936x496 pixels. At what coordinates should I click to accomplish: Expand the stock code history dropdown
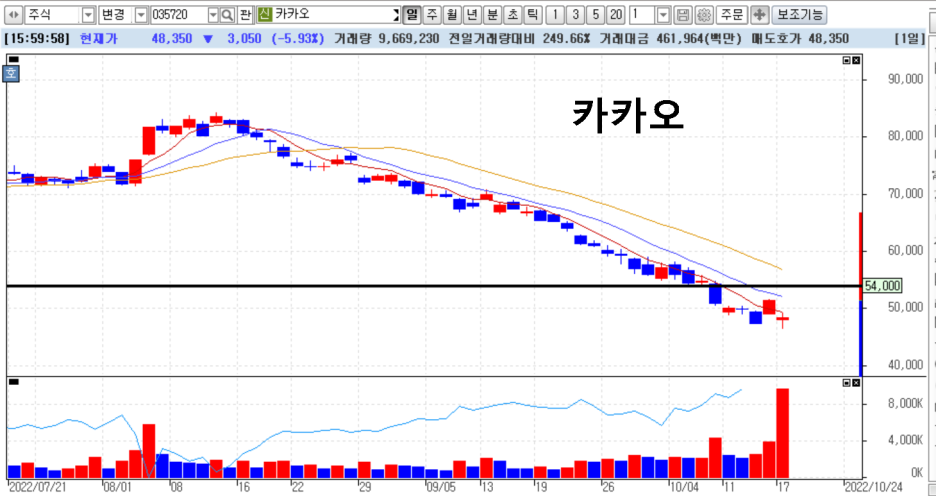pos(214,14)
